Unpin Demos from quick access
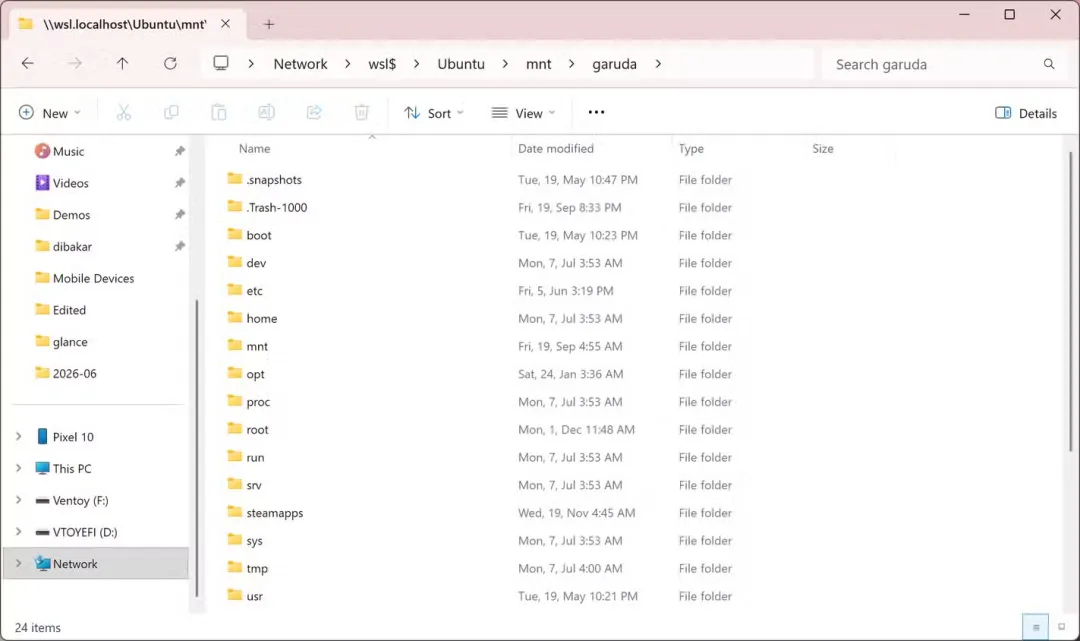The width and height of the screenshot is (1080, 641). [180, 215]
